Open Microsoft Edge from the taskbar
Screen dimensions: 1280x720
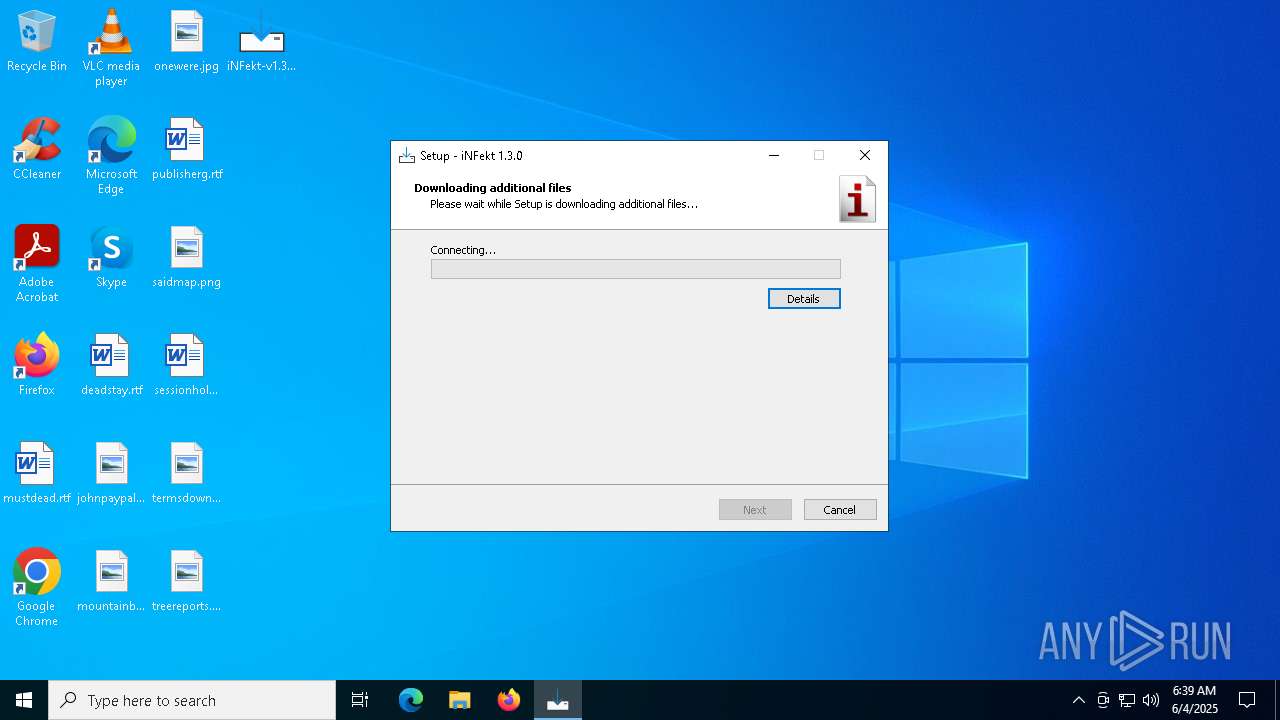click(x=411, y=700)
